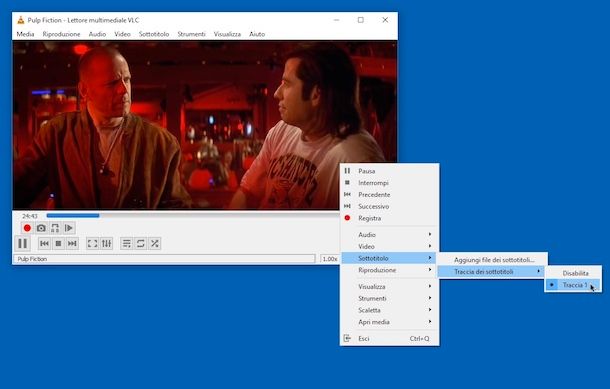Seek on the playback progress bar
The image size is (610, 389).
193,216
